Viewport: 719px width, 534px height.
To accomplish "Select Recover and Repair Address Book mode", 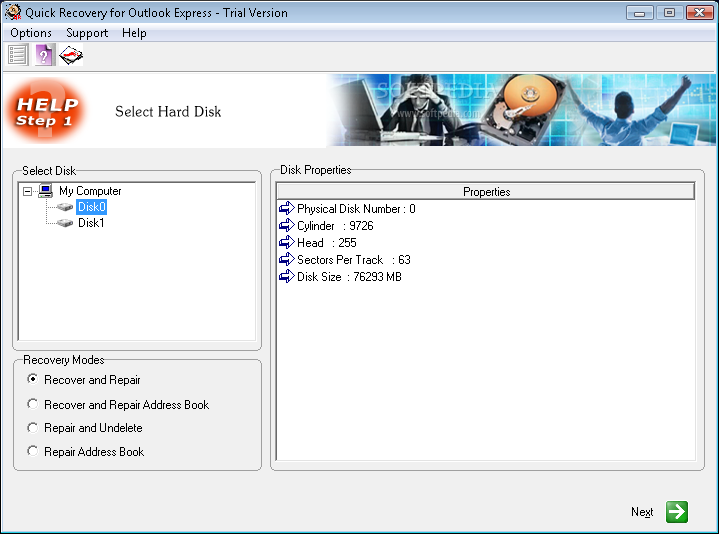I will click(x=32, y=404).
